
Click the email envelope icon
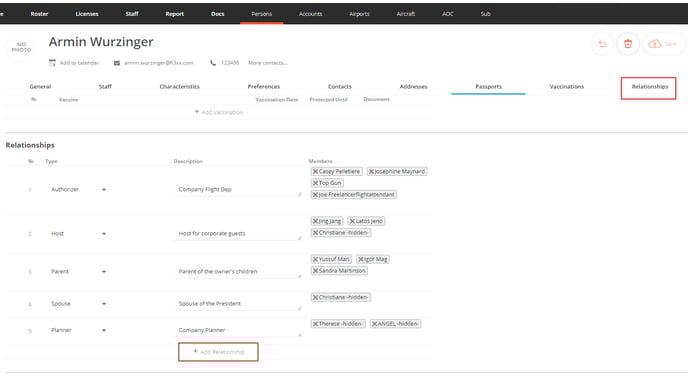117,63
